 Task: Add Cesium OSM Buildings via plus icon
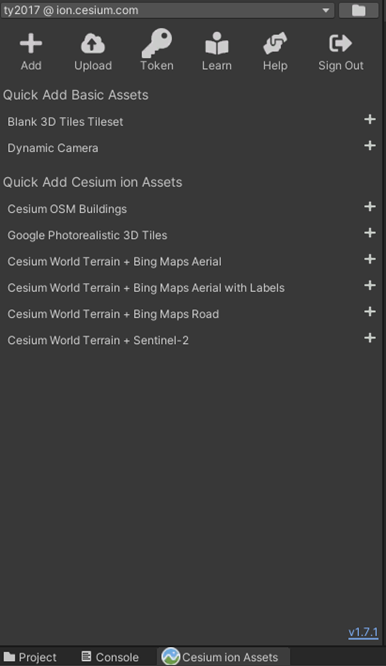click(370, 206)
